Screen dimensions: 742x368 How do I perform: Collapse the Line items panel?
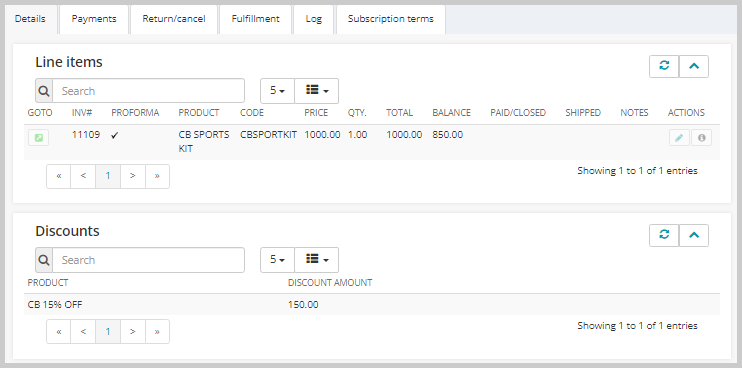[x=694, y=66]
